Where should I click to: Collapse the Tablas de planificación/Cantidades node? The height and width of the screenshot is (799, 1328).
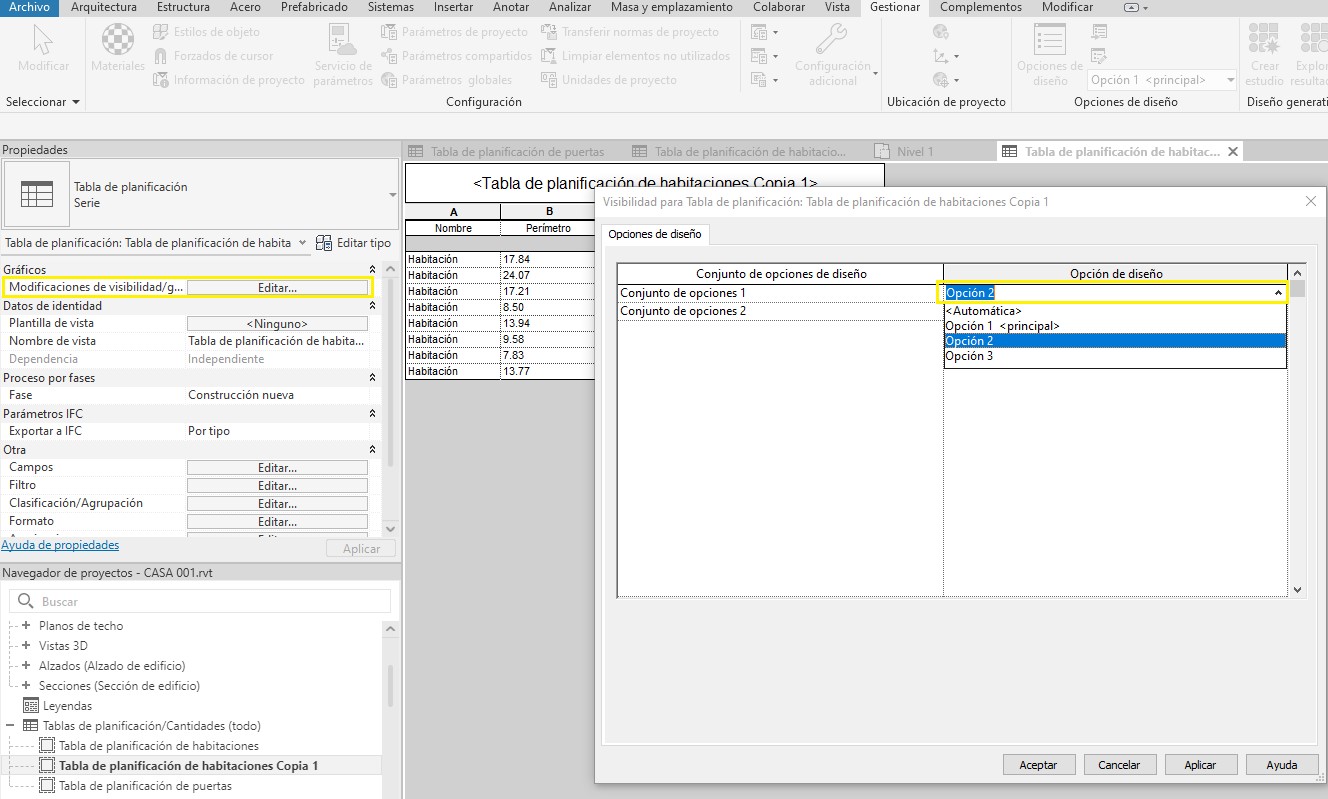[10, 726]
